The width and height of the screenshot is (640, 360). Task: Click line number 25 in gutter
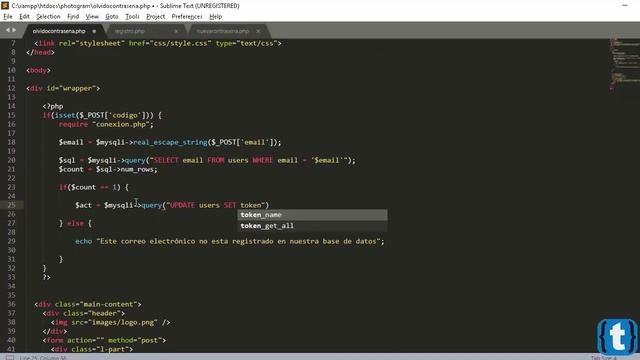[11, 205]
